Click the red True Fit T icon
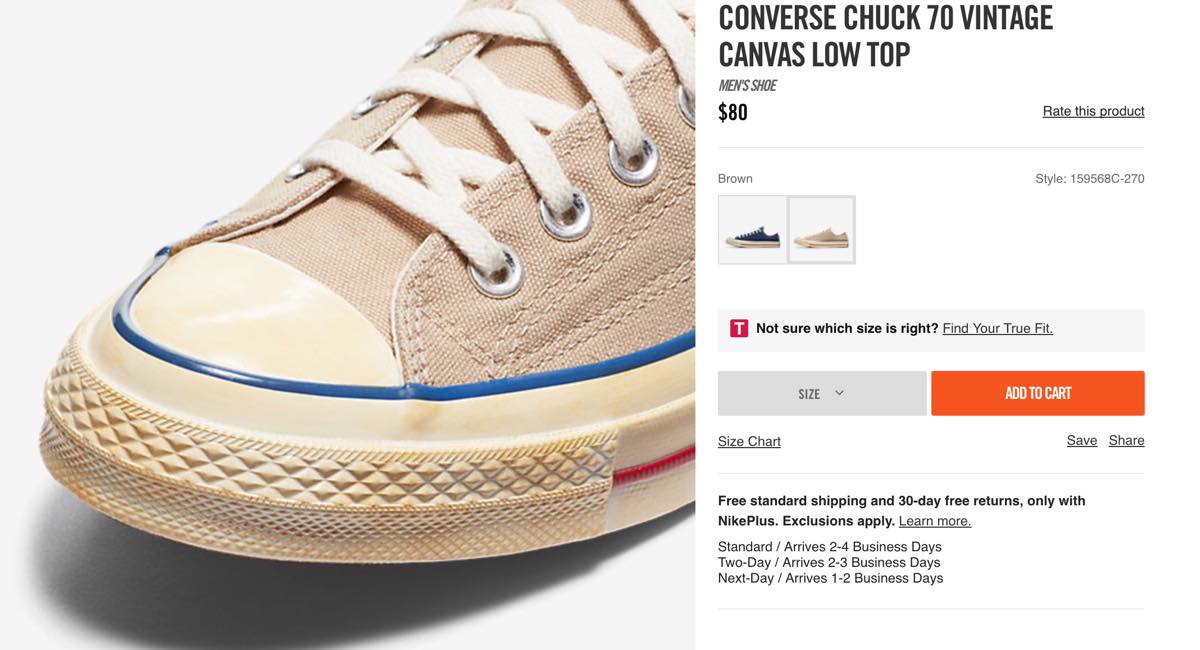 click(x=739, y=328)
